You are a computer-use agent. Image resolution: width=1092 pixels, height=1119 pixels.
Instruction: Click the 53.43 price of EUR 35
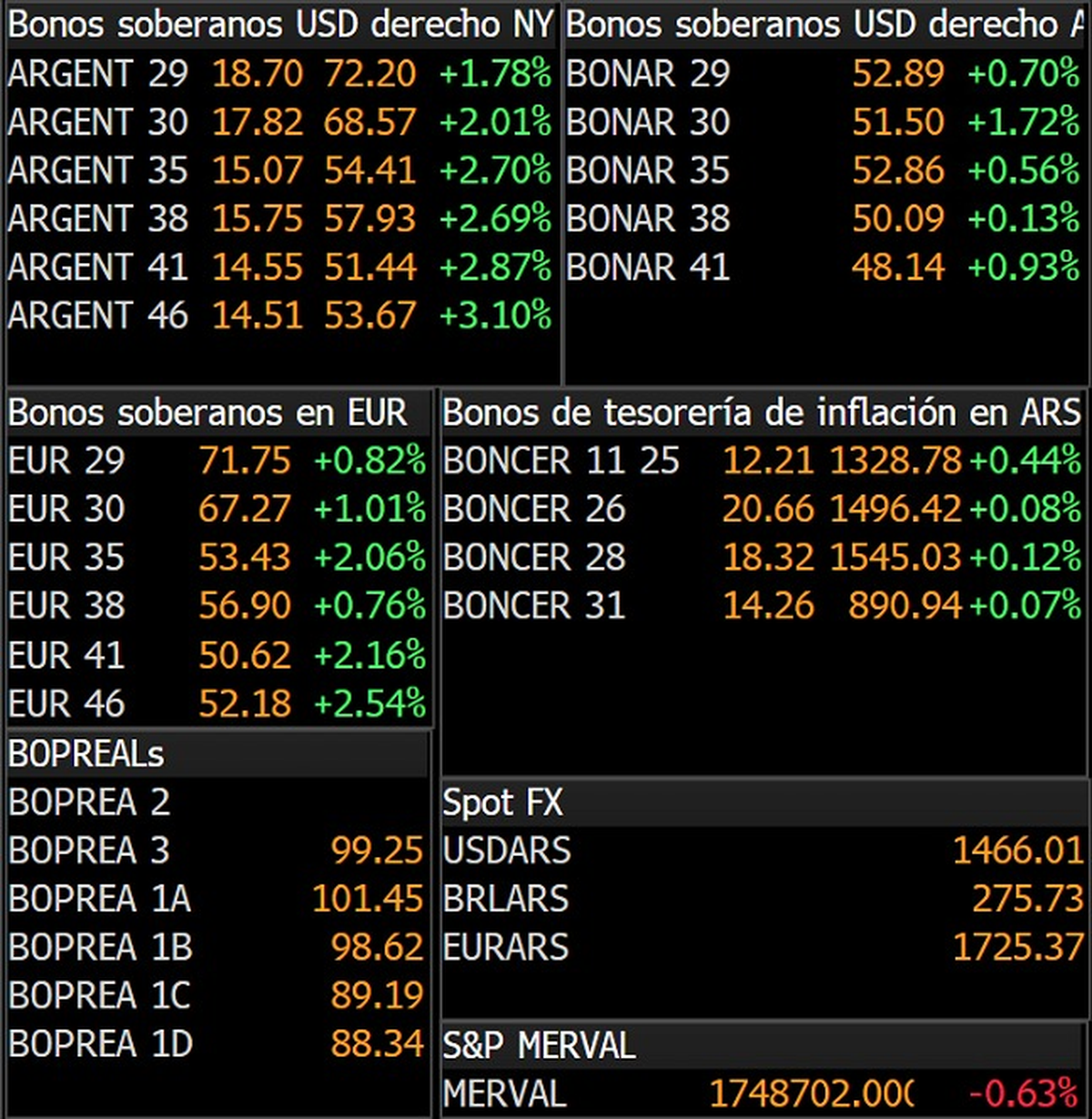click(246, 557)
